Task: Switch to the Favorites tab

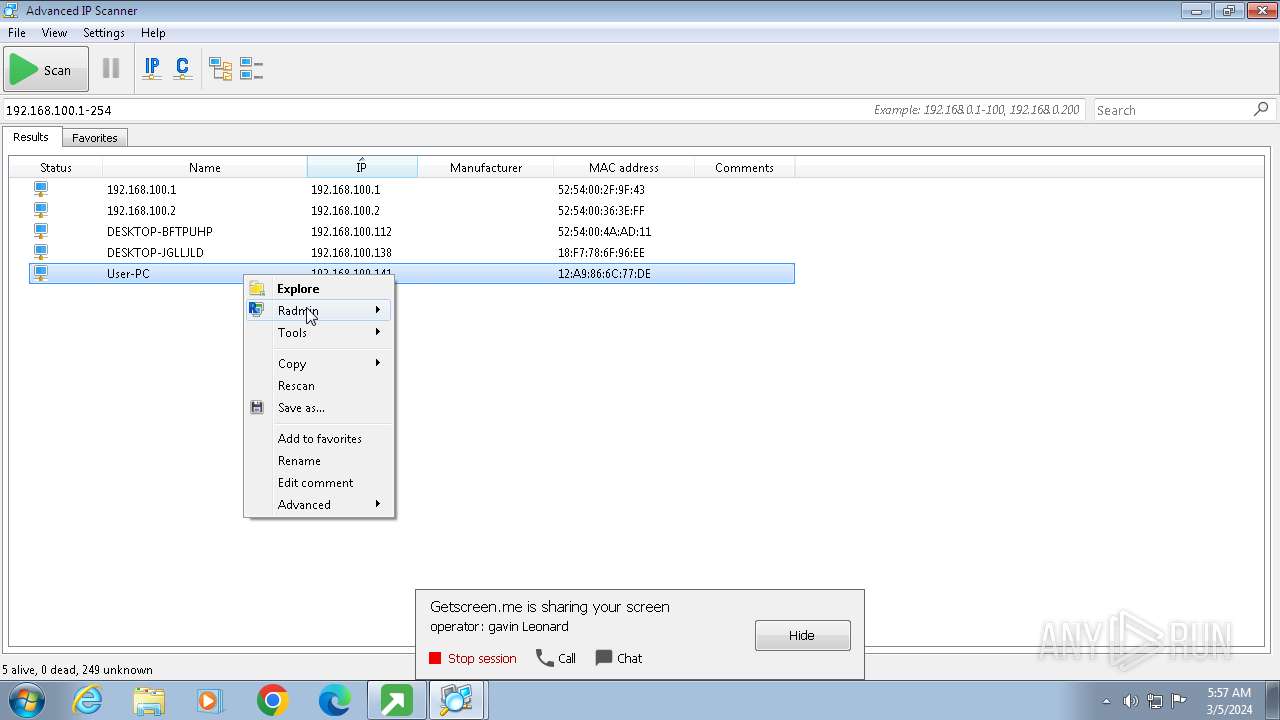Action: [x=95, y=138]
